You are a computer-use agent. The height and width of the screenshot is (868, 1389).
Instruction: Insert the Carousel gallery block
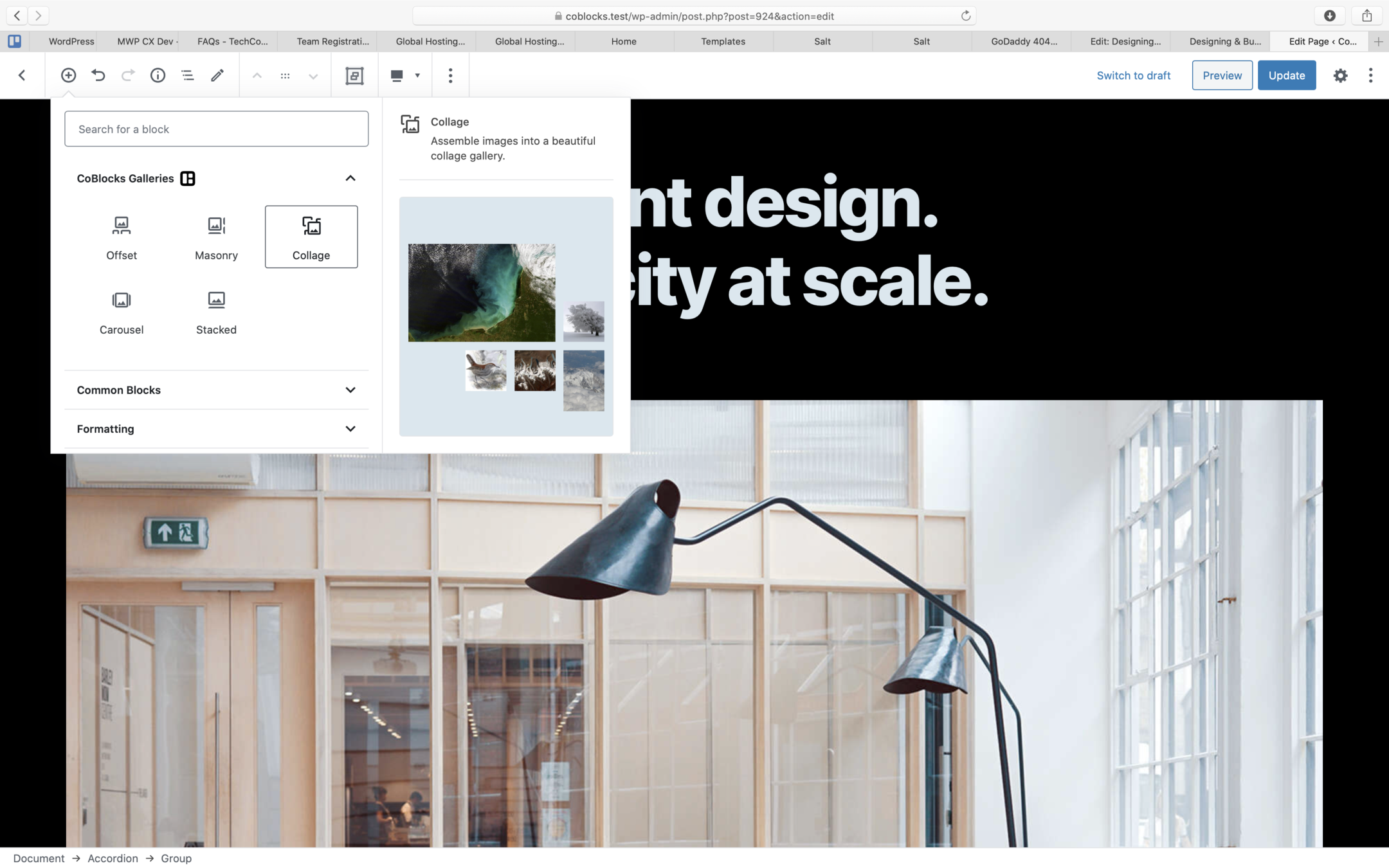click(122, 312)
